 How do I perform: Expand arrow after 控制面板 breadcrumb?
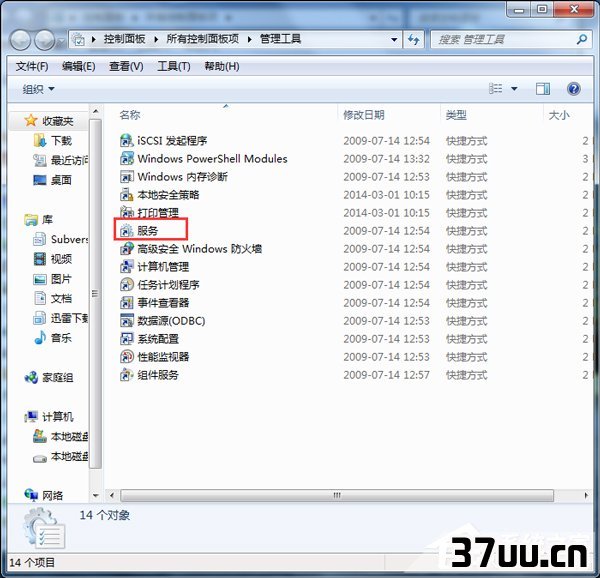(x=156, y=39)
